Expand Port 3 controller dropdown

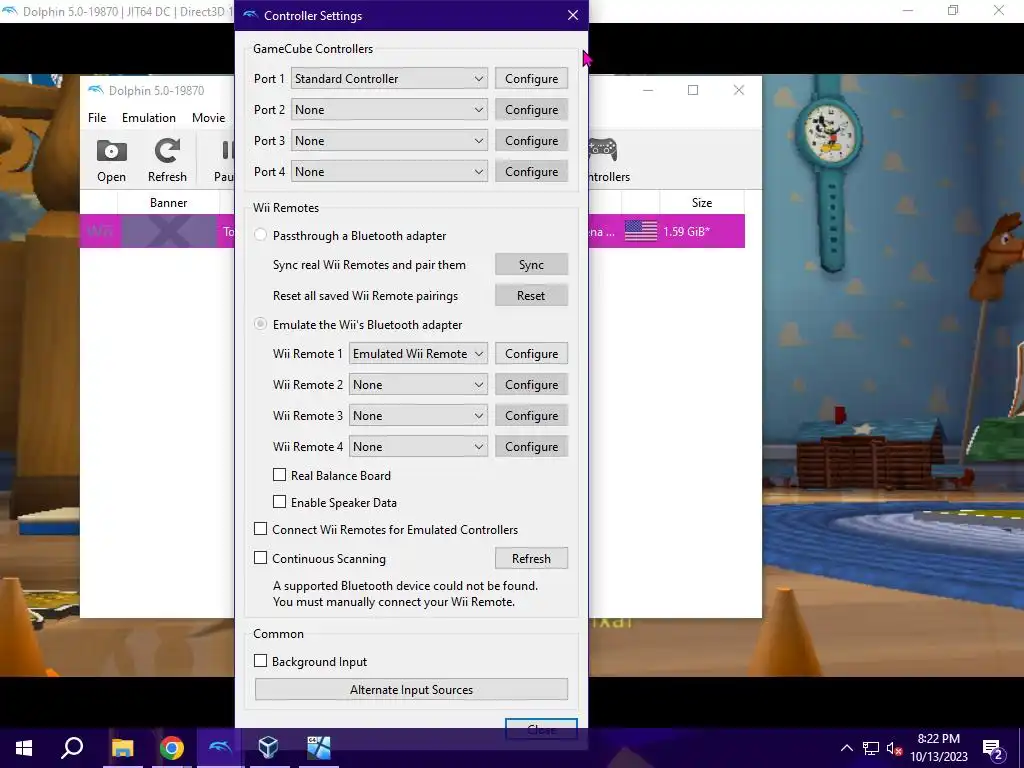pyautogui.click(x=389, y=140)
